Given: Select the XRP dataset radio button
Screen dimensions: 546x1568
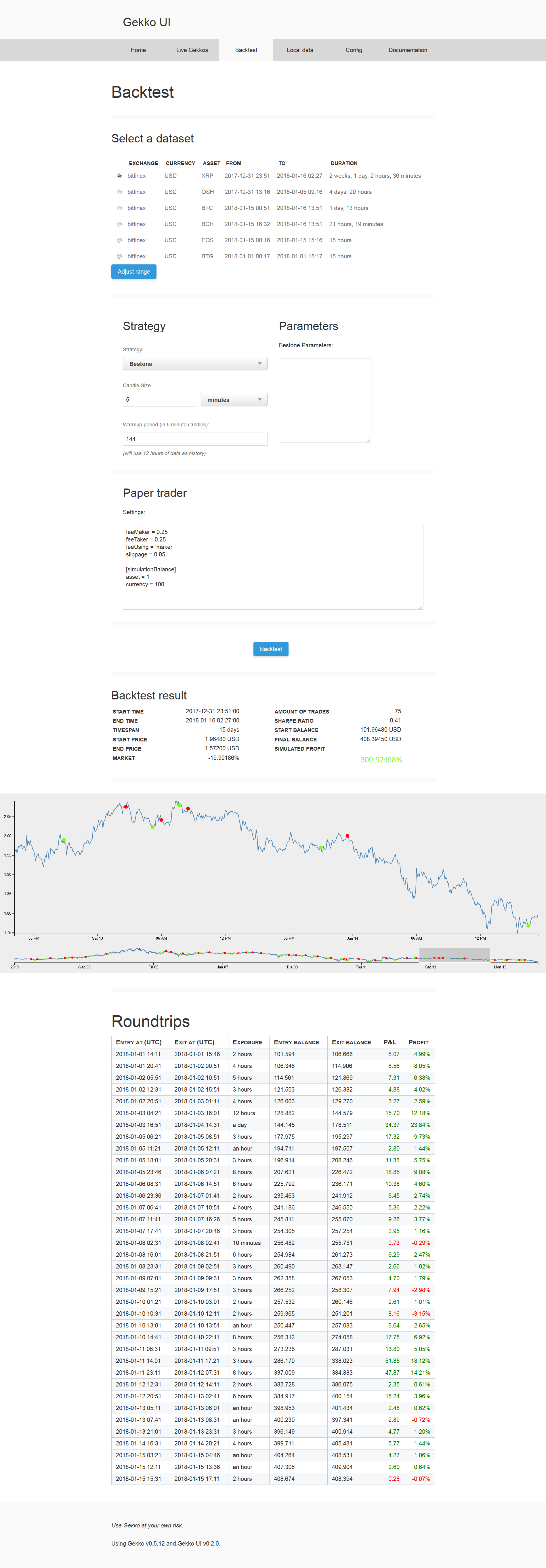Looking at the screenshot, I should 119,176.
